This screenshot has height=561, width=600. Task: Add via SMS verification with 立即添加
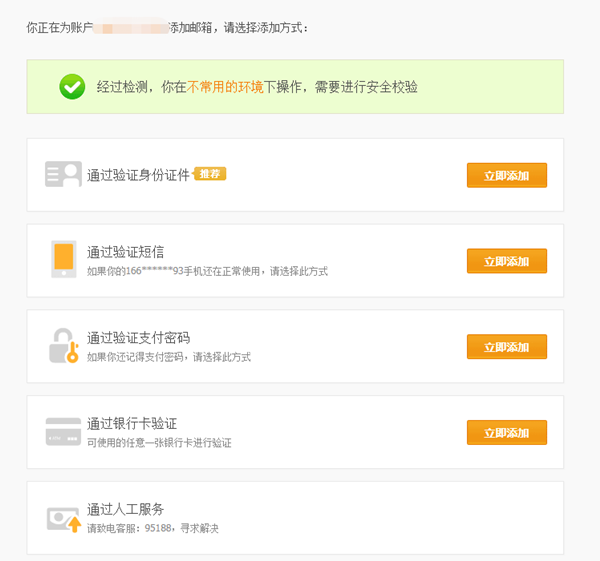coord(507,261)
